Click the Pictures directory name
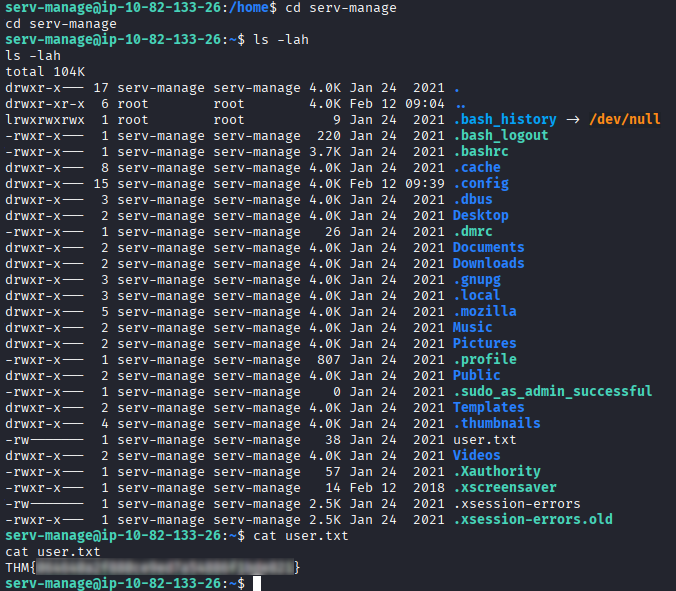The height and width of the screenshot is (591, 676). [484, 343]
